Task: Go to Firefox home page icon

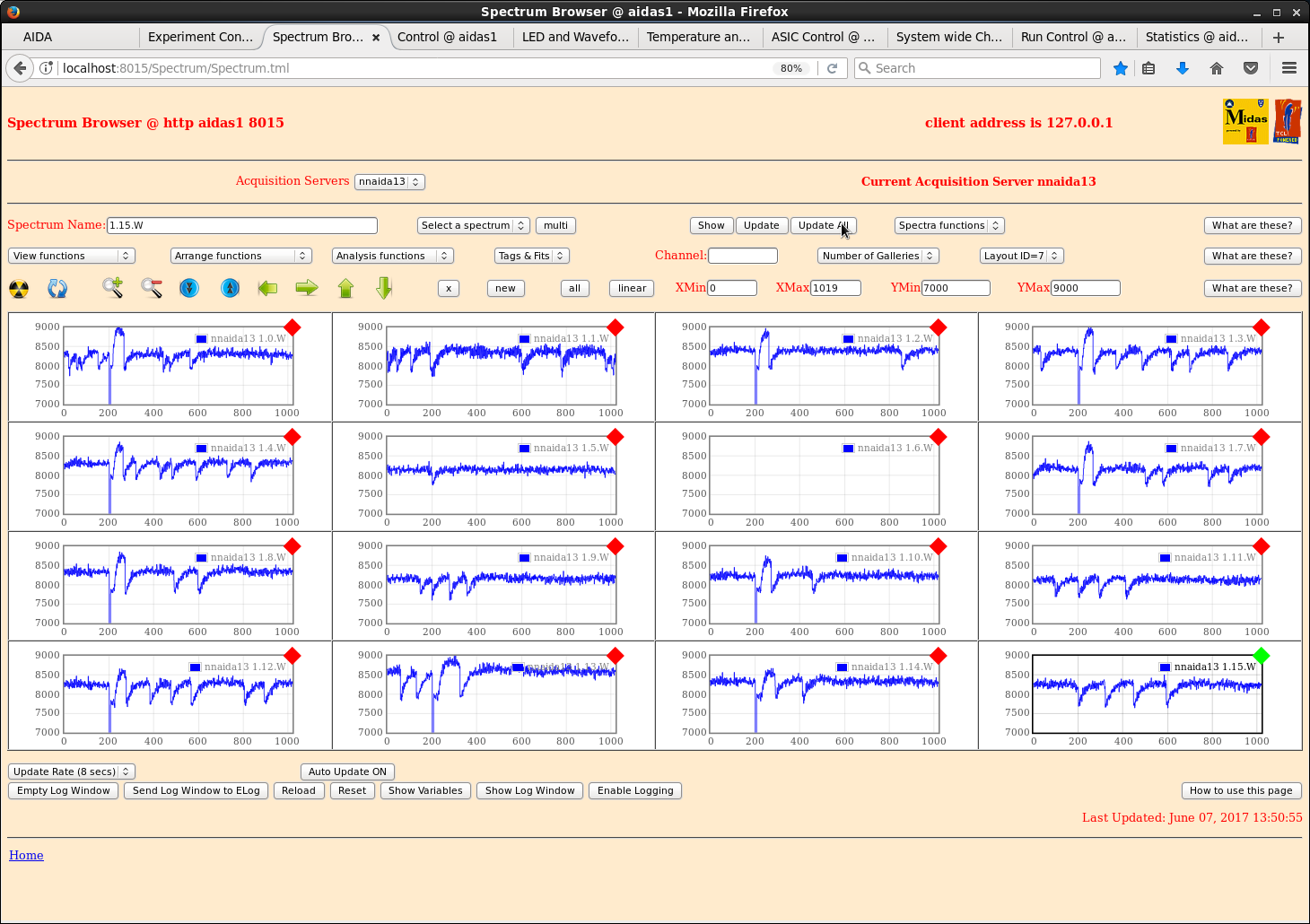Action: pyautogui.click(x=1217, y=68)
